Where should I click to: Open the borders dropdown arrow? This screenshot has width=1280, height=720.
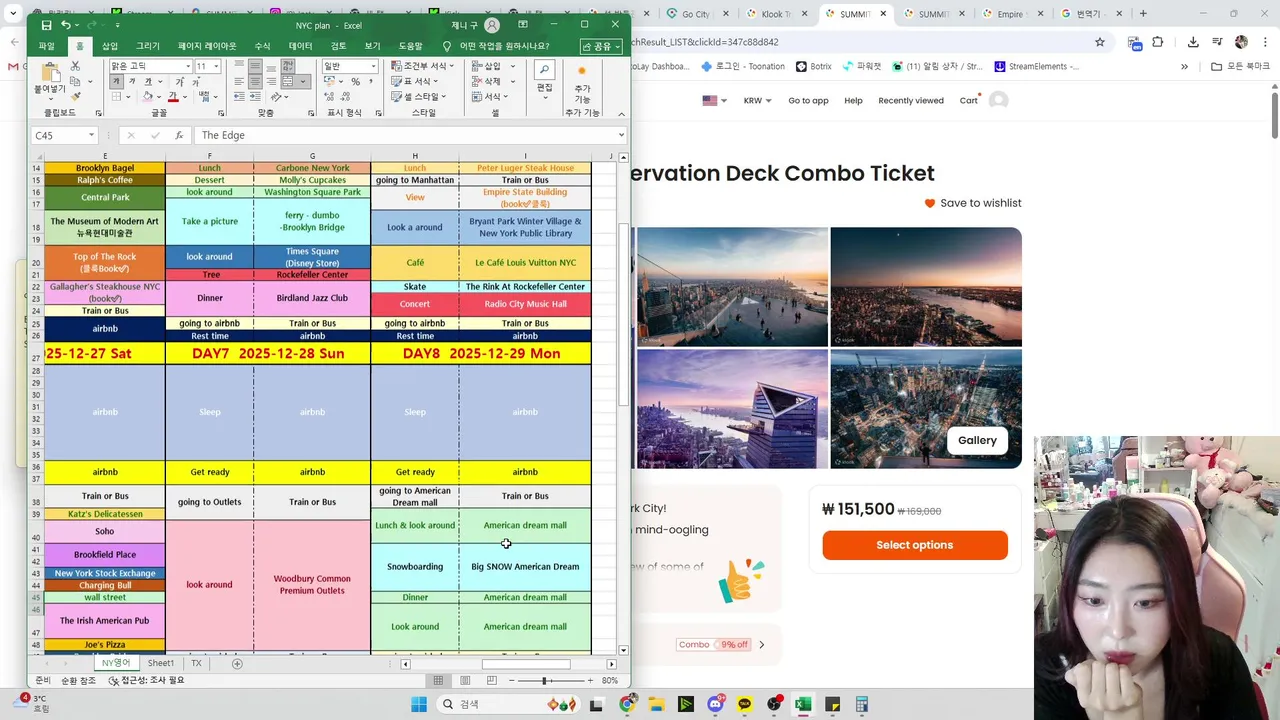tap(128, 97)
